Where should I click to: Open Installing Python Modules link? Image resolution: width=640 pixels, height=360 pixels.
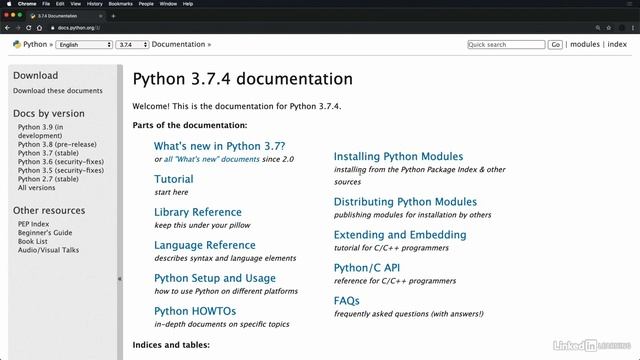coord(398,156)
